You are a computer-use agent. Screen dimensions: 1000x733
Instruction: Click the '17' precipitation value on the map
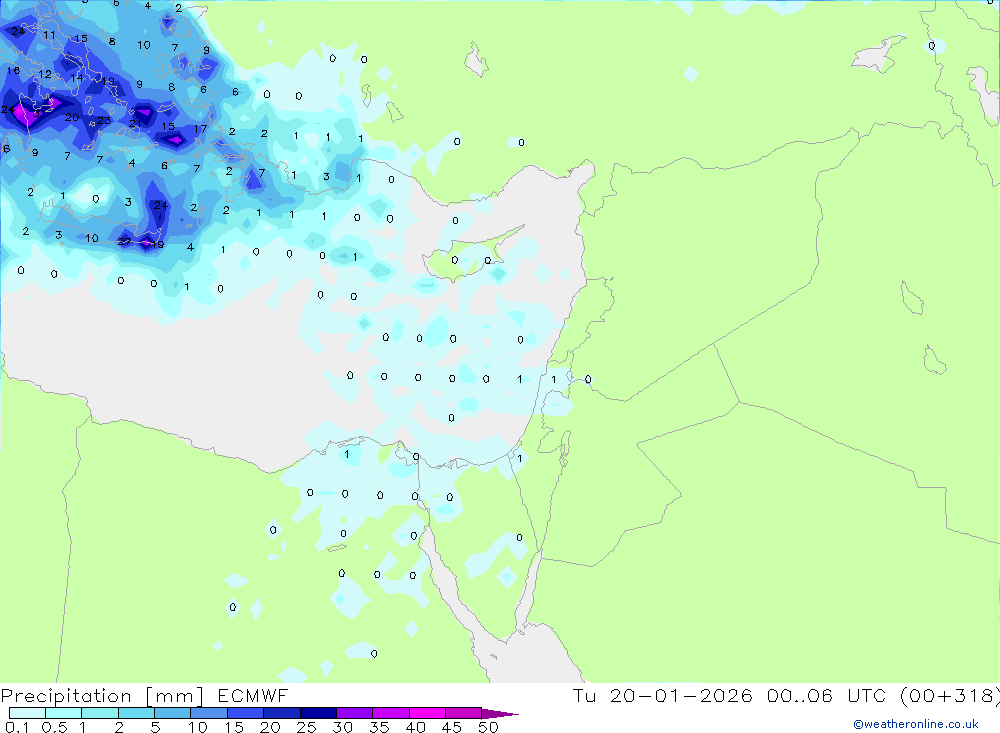point(200,129)
